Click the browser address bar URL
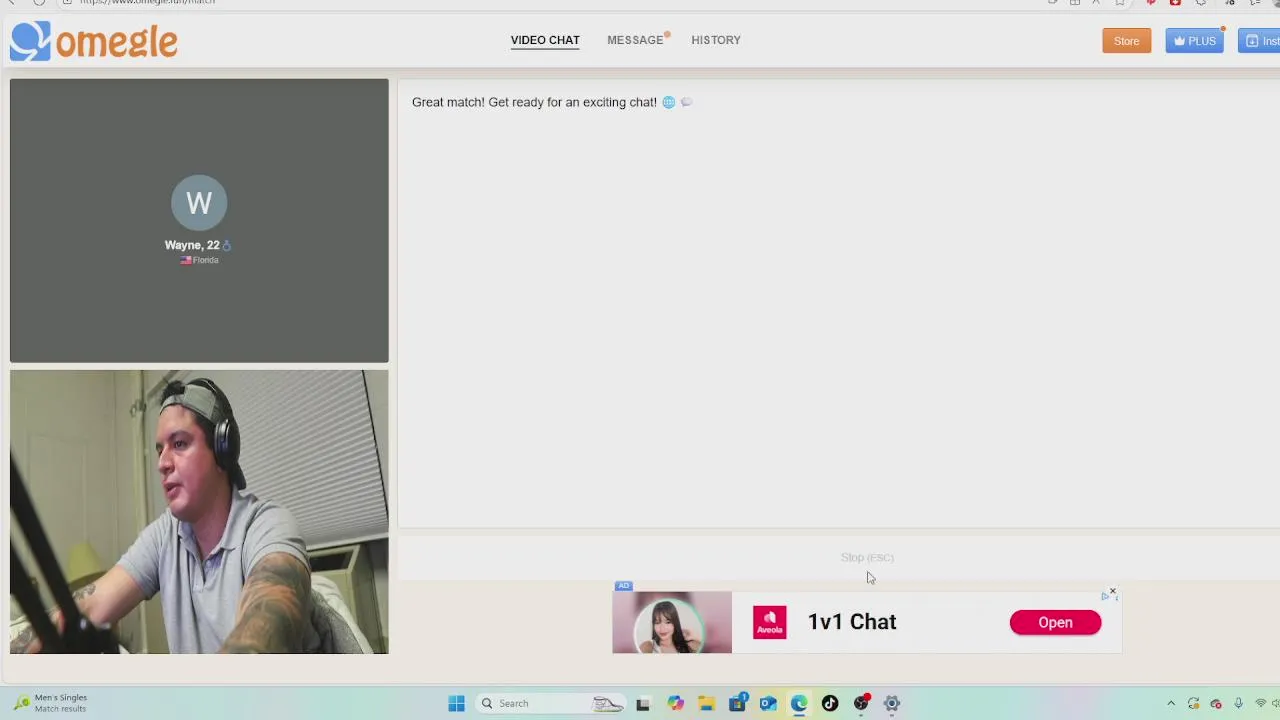The height and width of the screenshot is (720, 1280). click(147, 2)
